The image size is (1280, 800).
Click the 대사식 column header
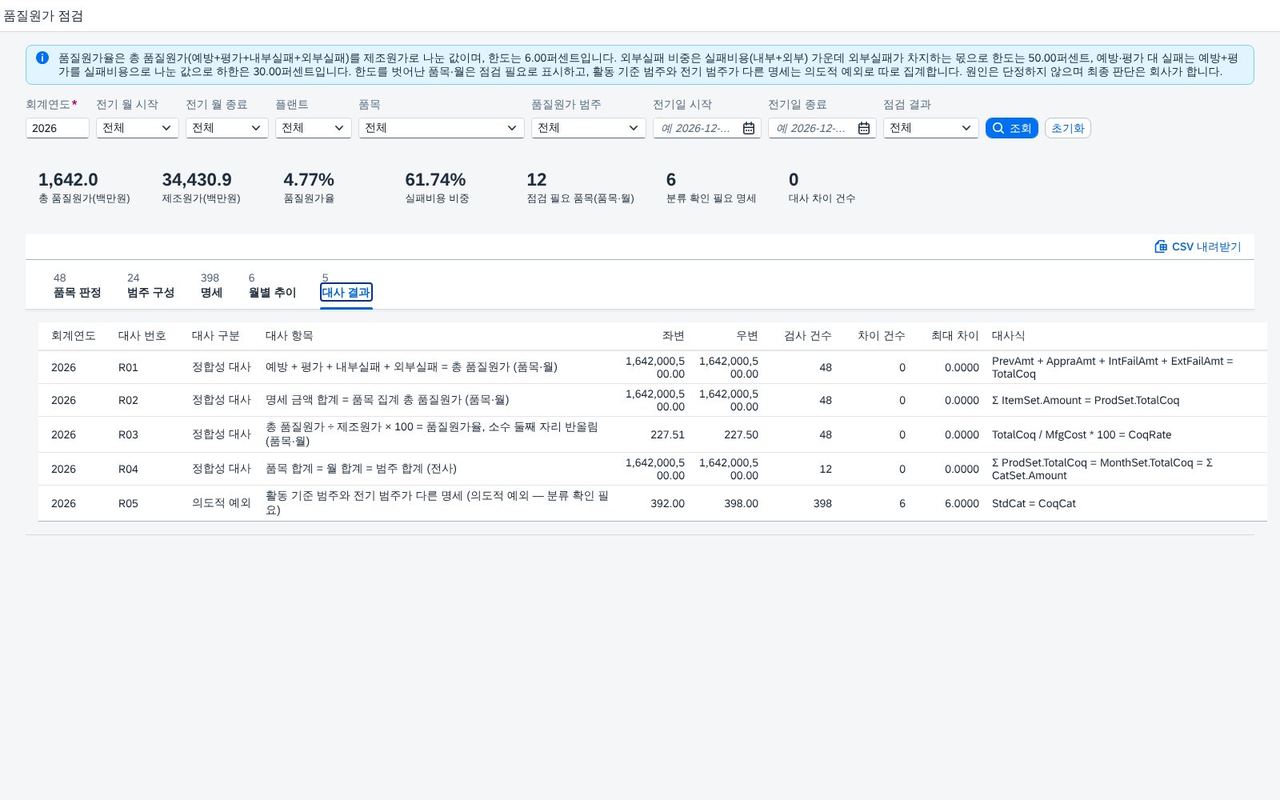click(1008, 336)
